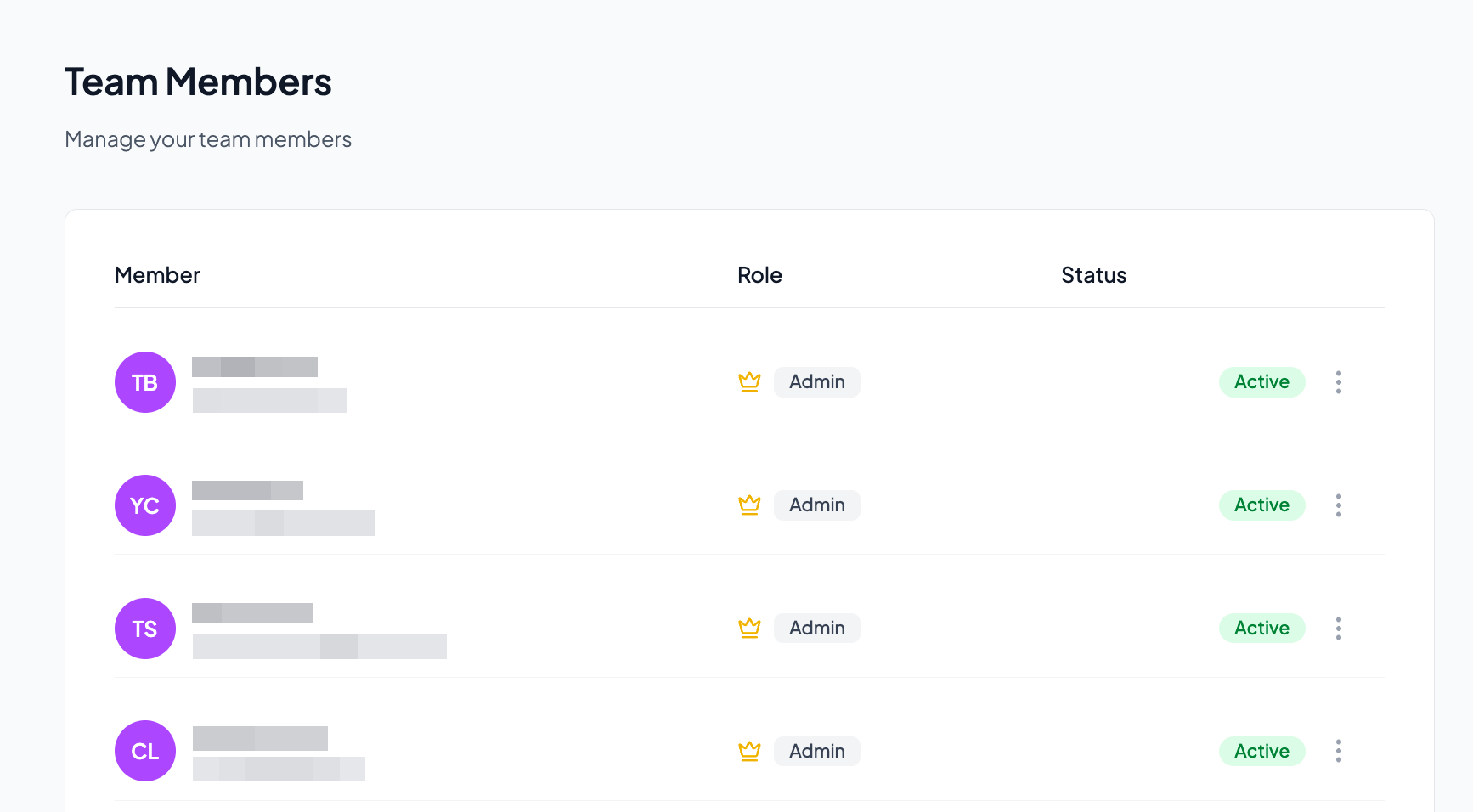The image size is (1473, 812).
Task: Click the crown icon in CL's row
Action: click(x=749, y=751)
